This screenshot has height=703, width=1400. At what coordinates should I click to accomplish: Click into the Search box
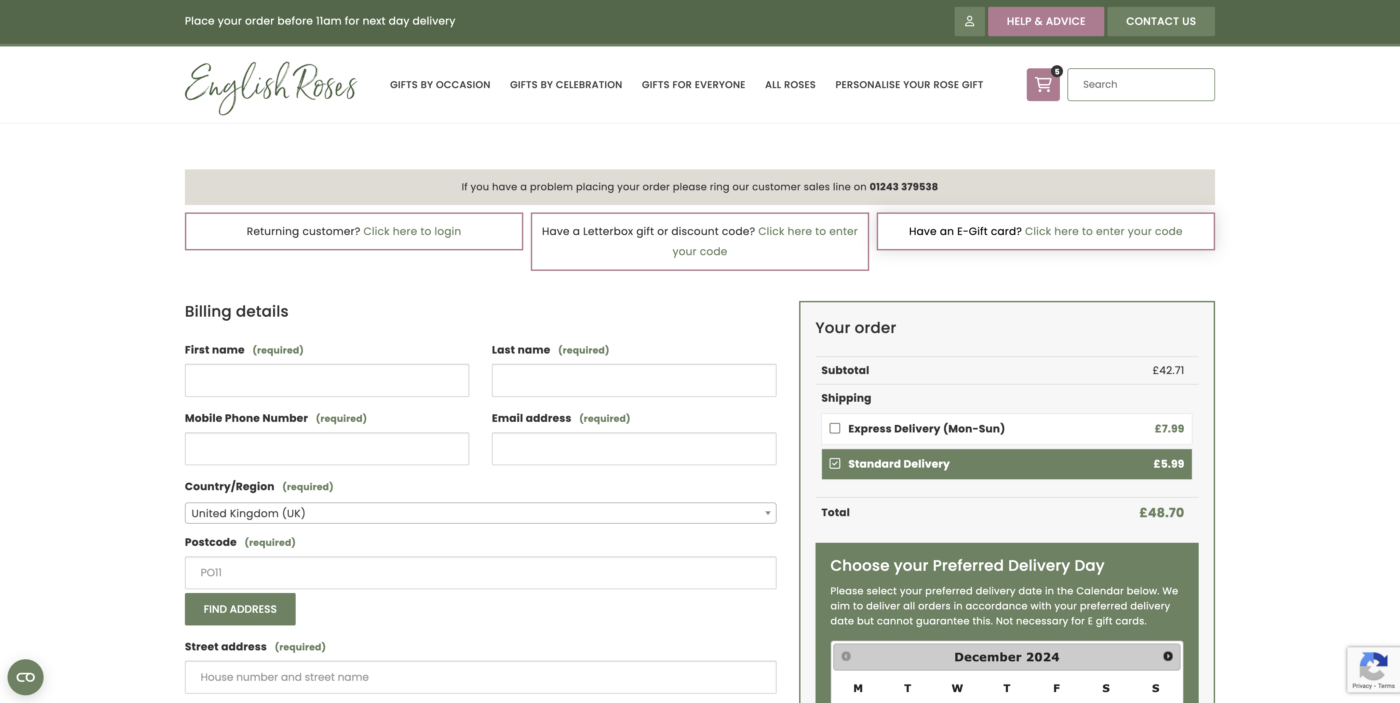(x=1140, y=85)
